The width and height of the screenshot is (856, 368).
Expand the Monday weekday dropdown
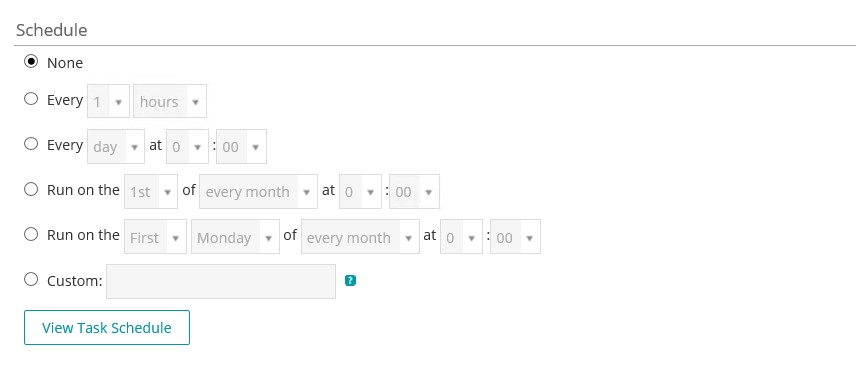235,237
